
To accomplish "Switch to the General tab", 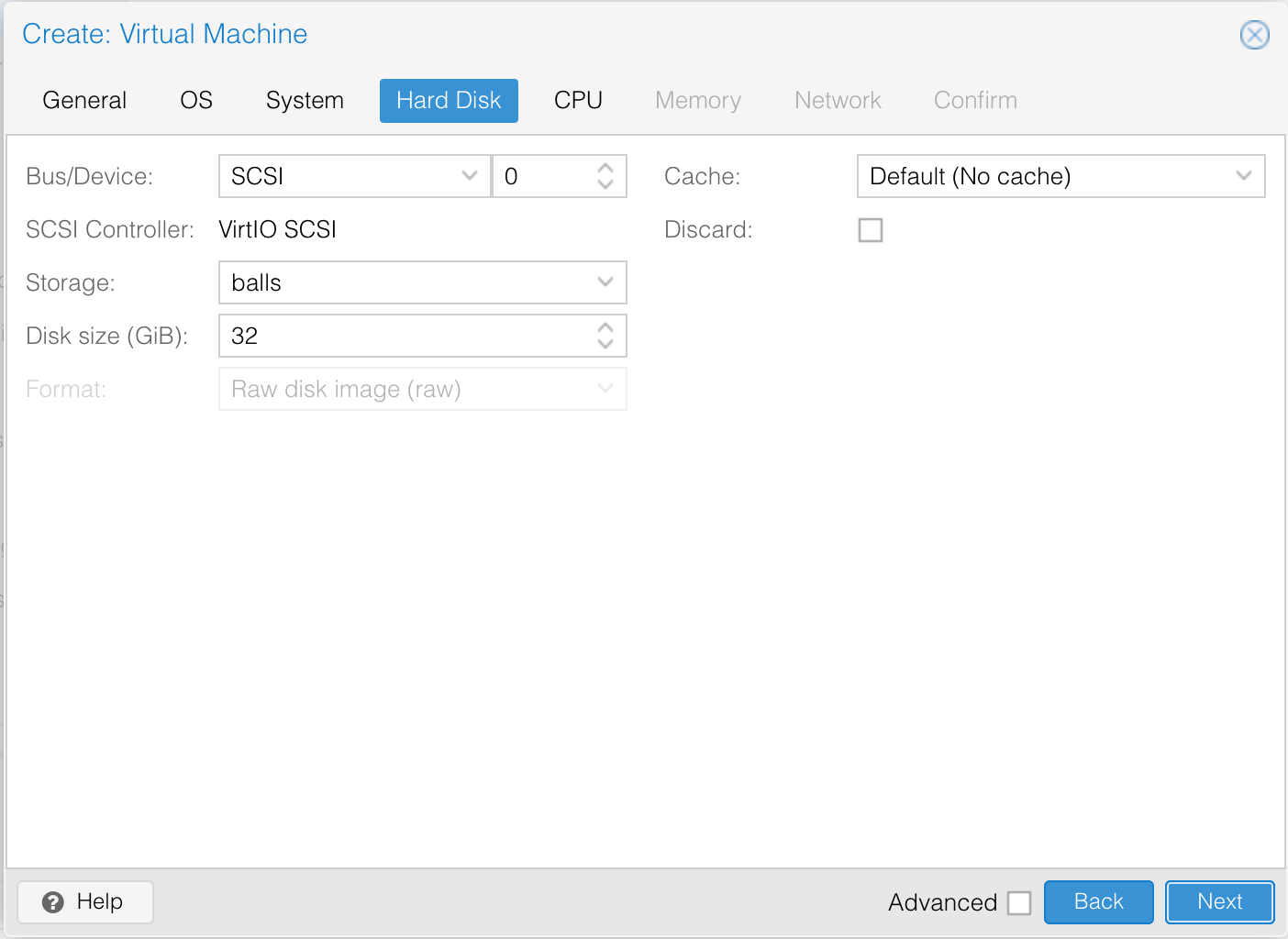I will pos(83,100).
